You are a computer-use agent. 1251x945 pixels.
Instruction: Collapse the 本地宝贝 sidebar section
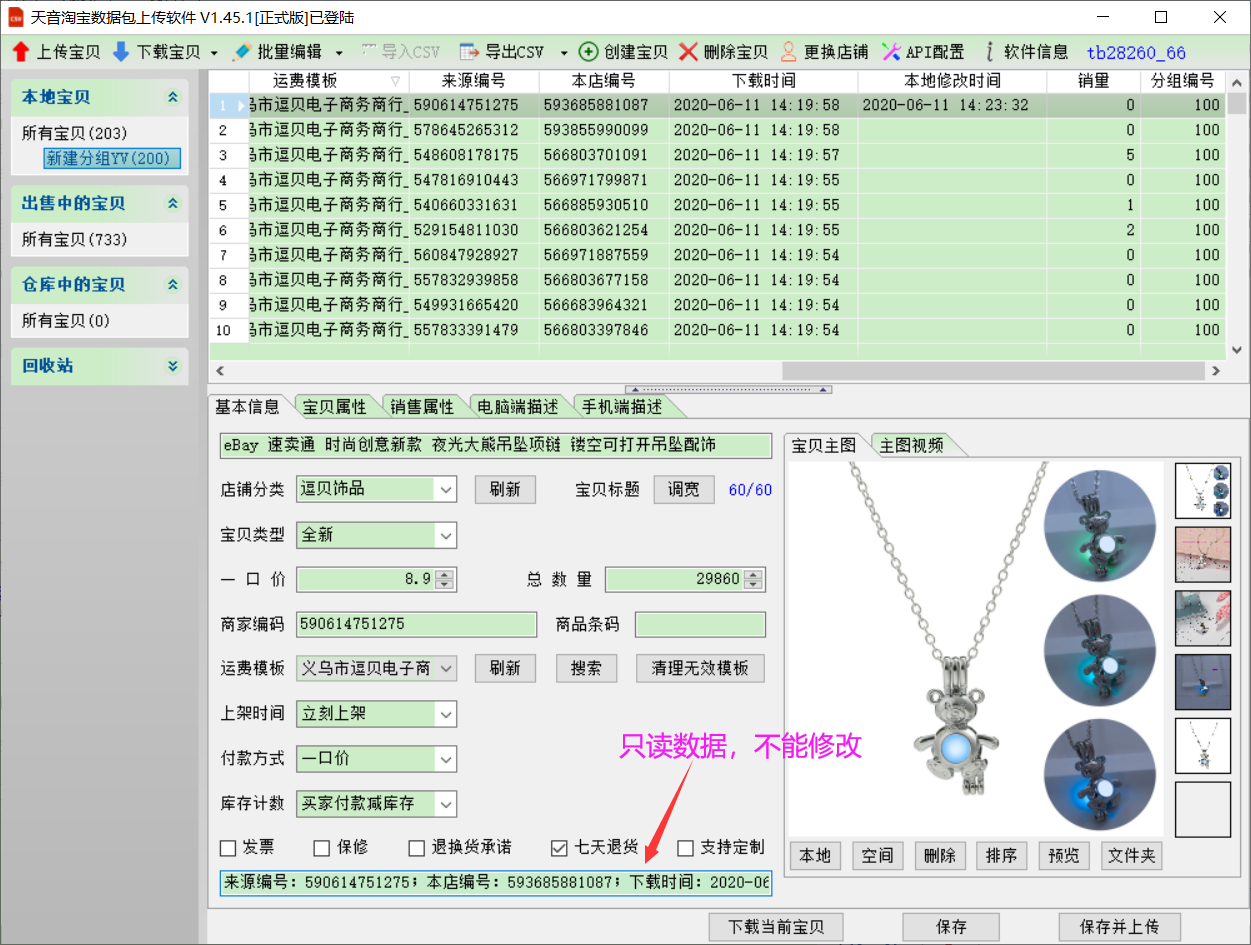pos(172,97)
